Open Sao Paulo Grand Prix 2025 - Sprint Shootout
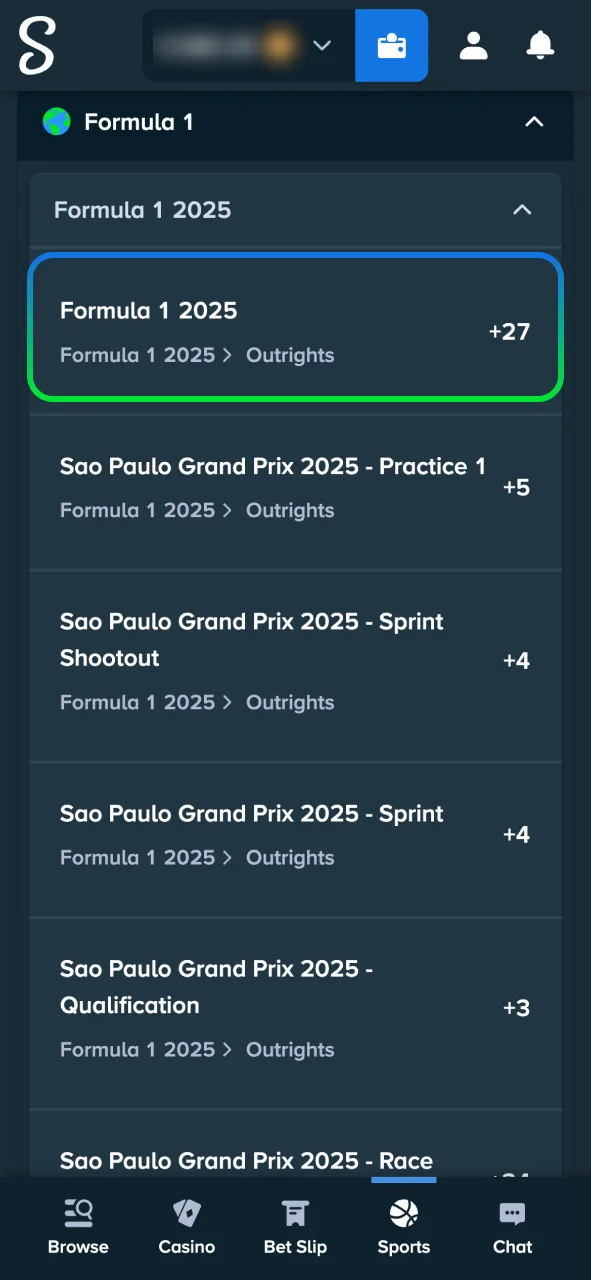 [295, 660]
